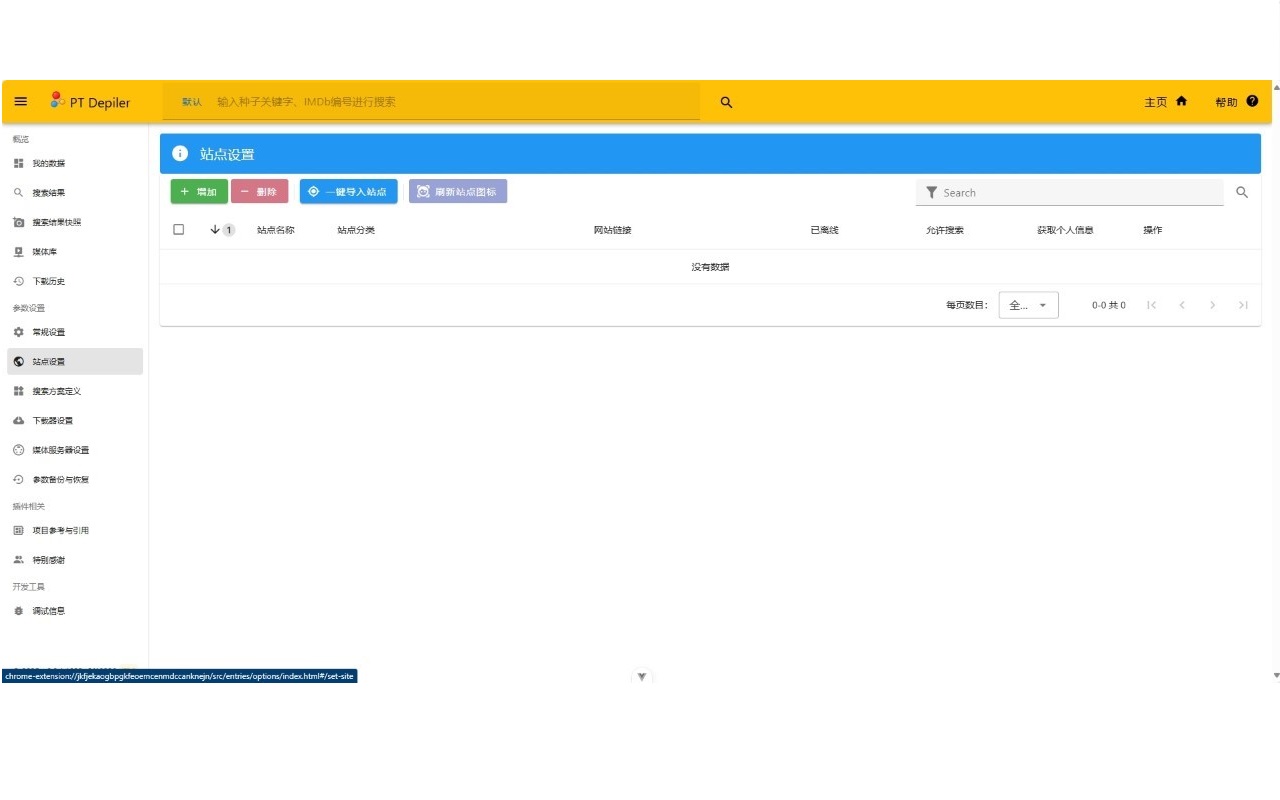Select 站点设置 in the sidebar
1280x800 pixels.
[75, 361]
